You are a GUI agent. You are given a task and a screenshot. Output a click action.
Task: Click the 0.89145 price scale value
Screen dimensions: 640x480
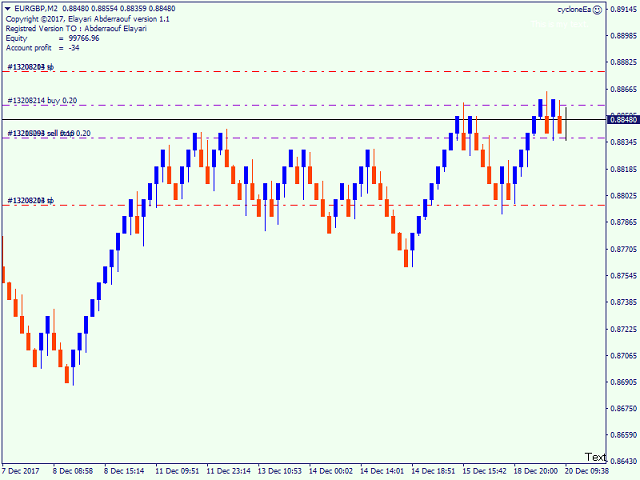coord(624,9)
